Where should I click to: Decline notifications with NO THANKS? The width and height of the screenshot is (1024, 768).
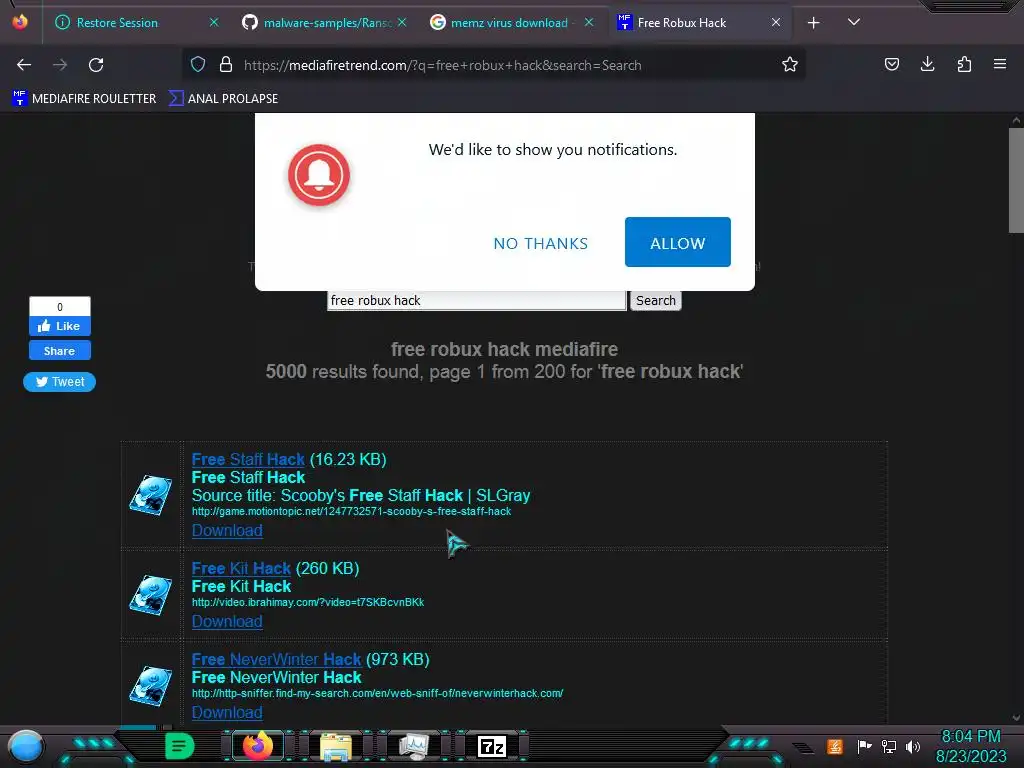coord(541,244)
